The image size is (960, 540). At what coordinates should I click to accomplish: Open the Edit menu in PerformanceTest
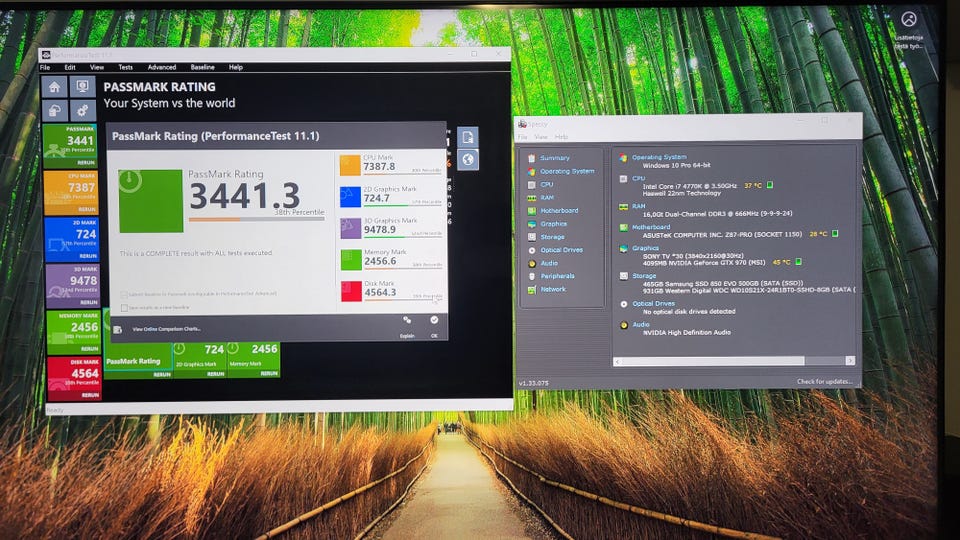(x=70, y=67)
